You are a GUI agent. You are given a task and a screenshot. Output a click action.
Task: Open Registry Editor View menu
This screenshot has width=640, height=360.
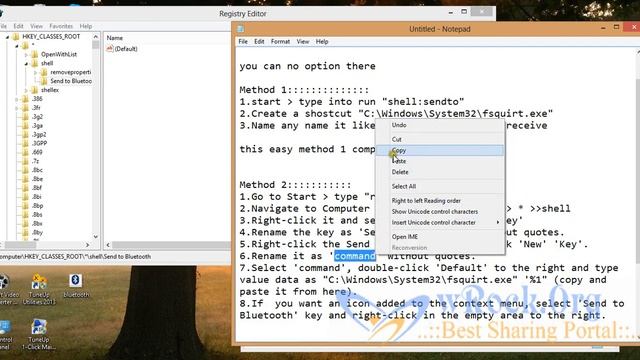(36, 26)
